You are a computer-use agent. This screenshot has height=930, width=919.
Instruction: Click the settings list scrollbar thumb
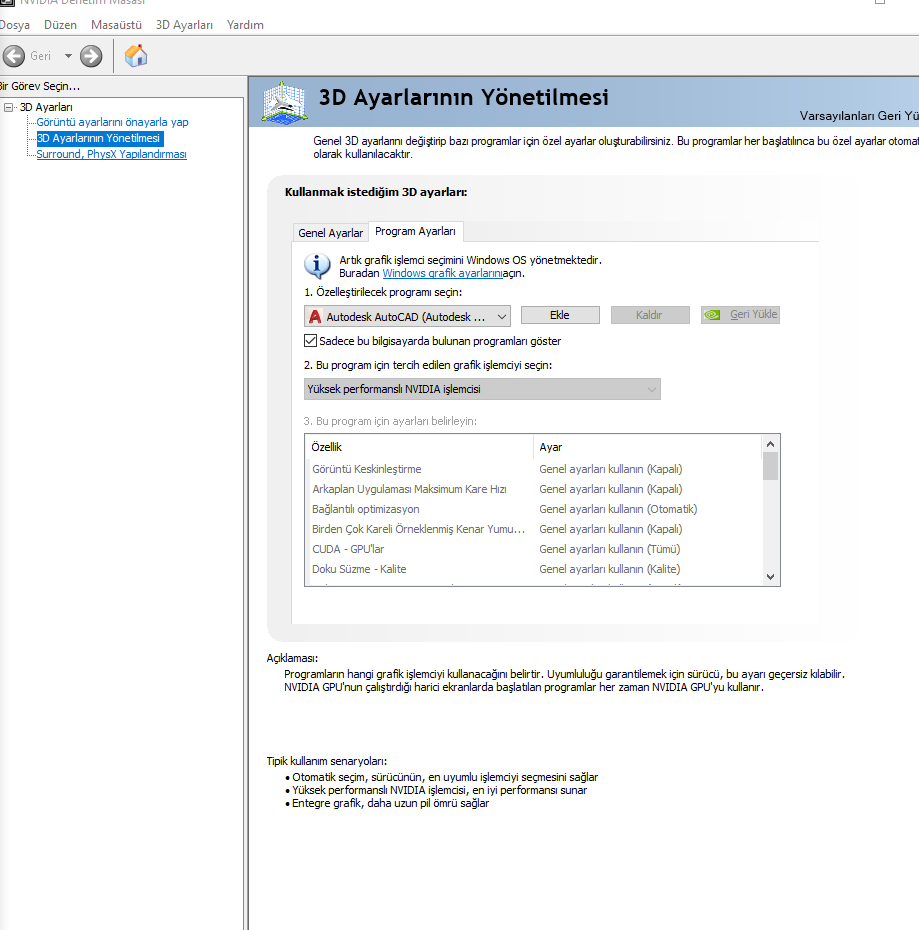tap(770, 466)
